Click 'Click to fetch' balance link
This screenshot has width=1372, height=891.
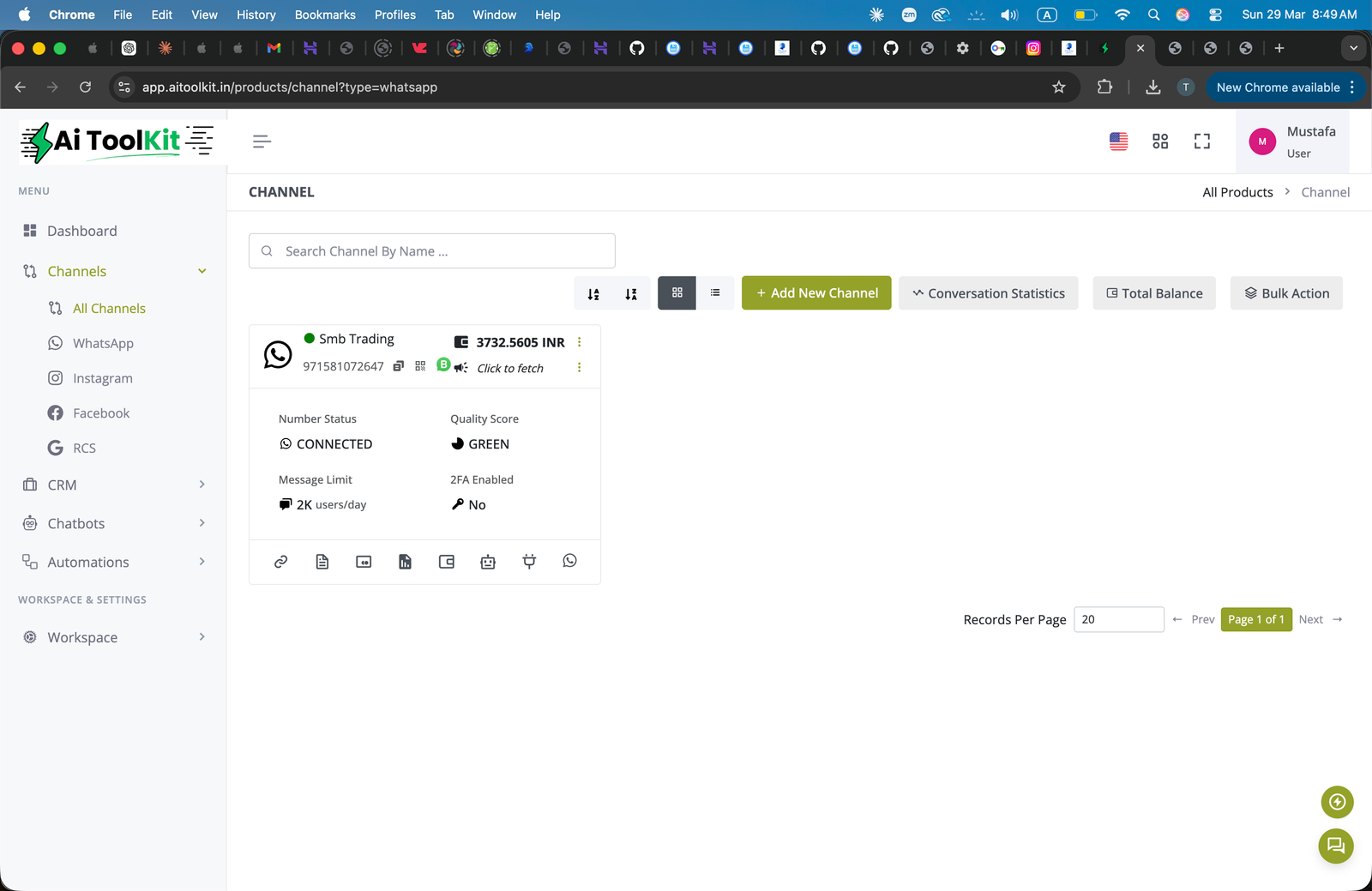(509, 368)
